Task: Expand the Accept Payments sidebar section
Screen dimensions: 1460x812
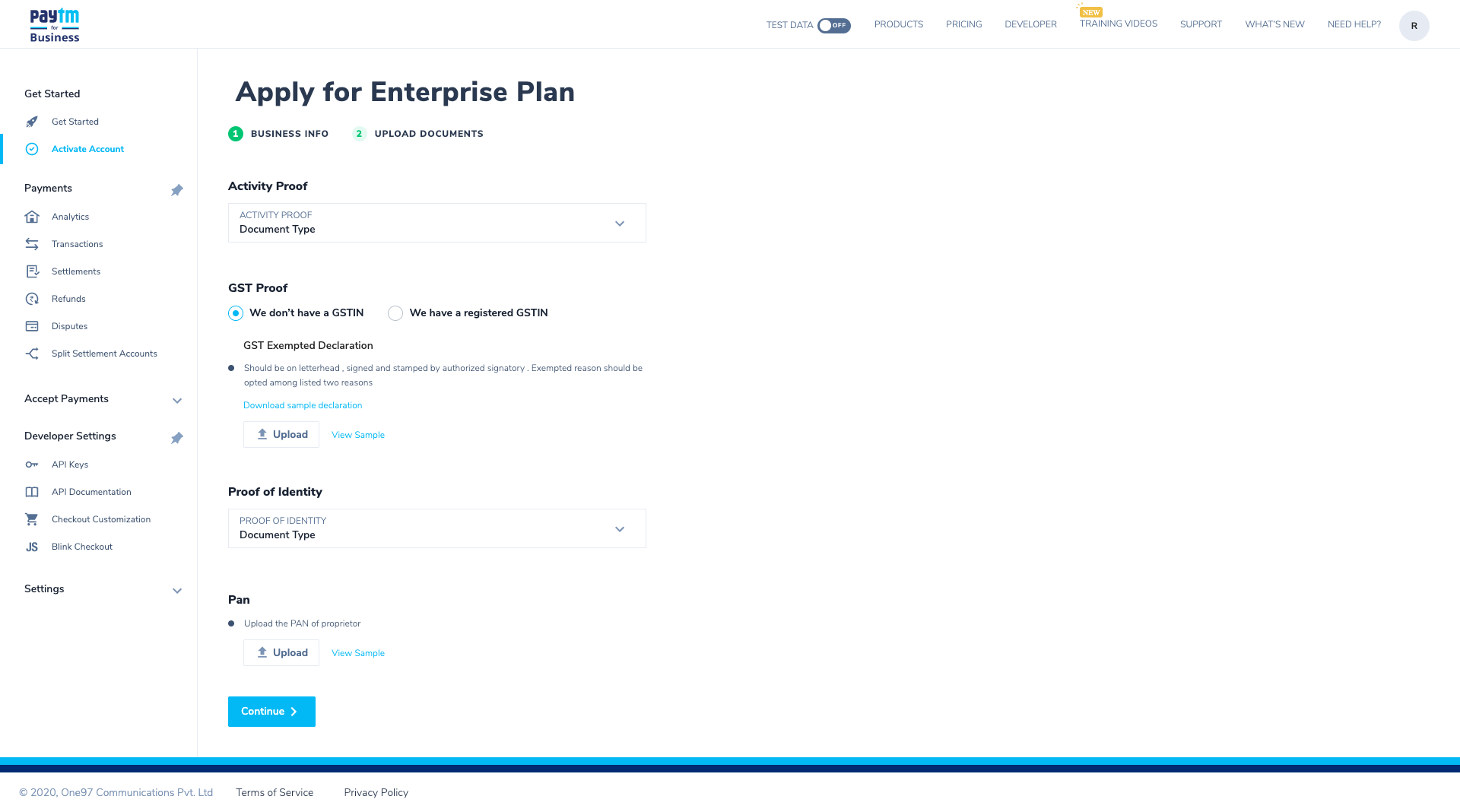Action: pyautogui.click(x=177, y=401)
